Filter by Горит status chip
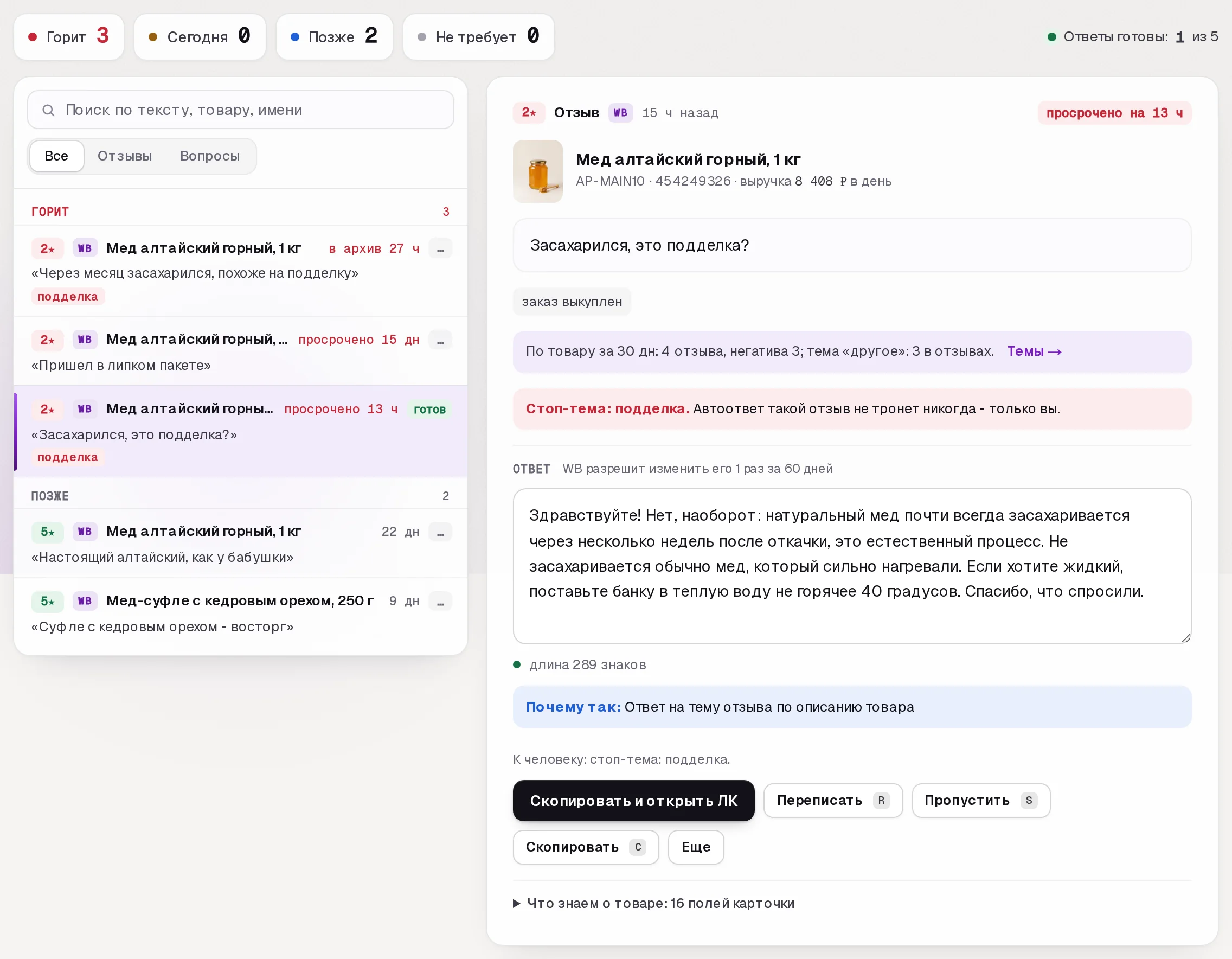 tap(69, 37)
